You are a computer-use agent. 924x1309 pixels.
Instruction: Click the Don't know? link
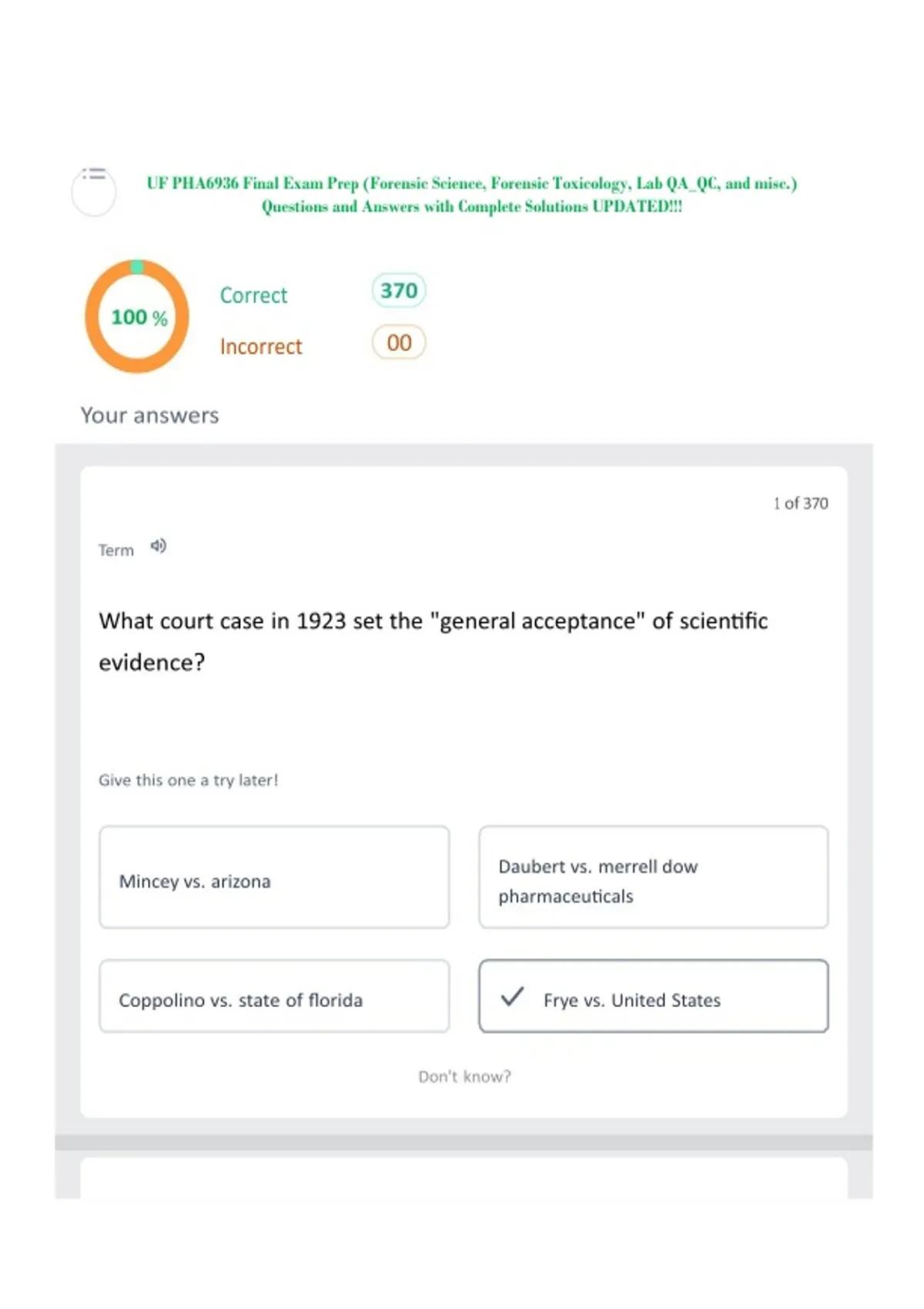tap(464, 1076)
